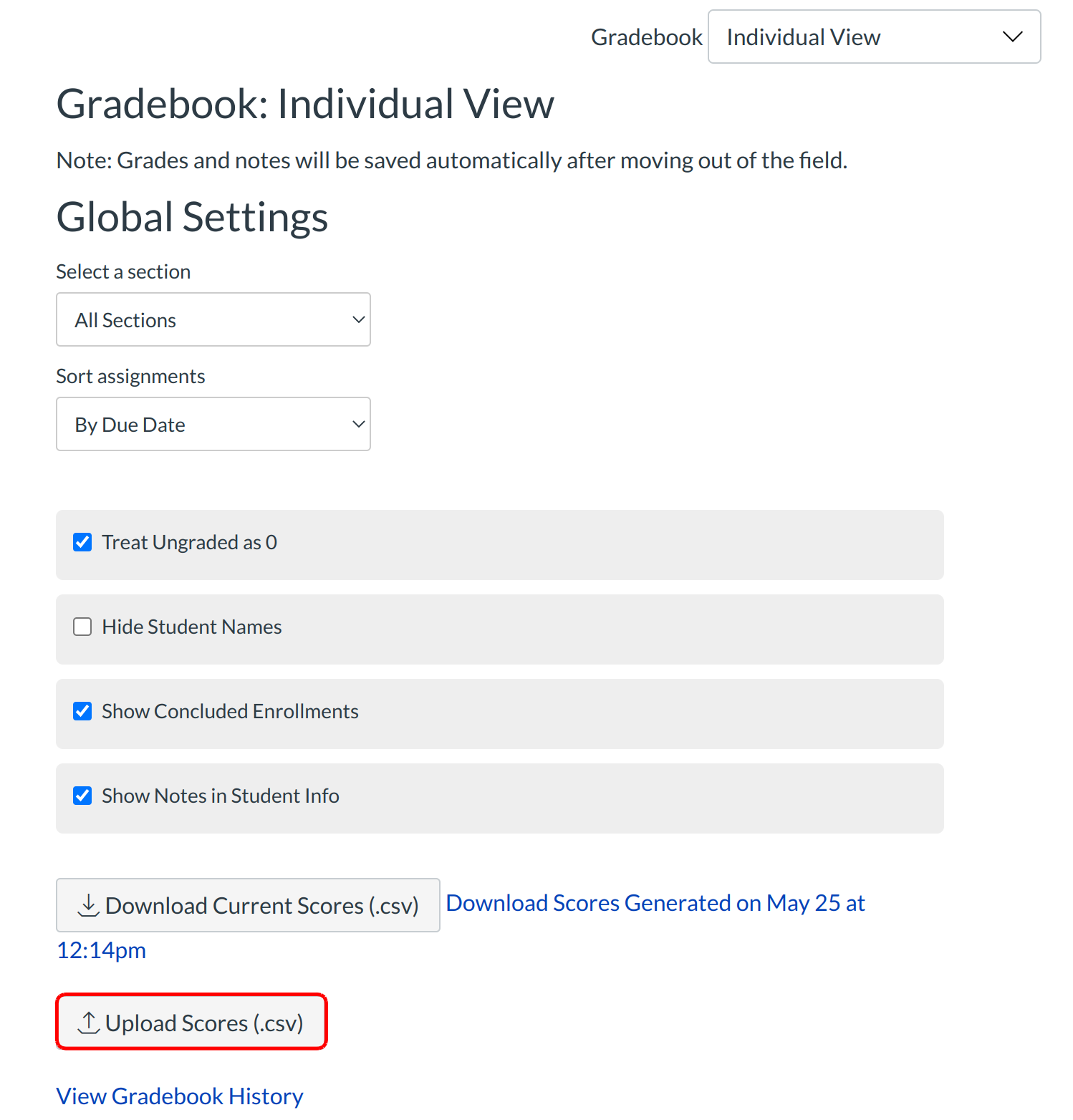The width and height of the screenshot is (1073, 1120).
Task: Click the Hide Student Names label
Action: 191,627
